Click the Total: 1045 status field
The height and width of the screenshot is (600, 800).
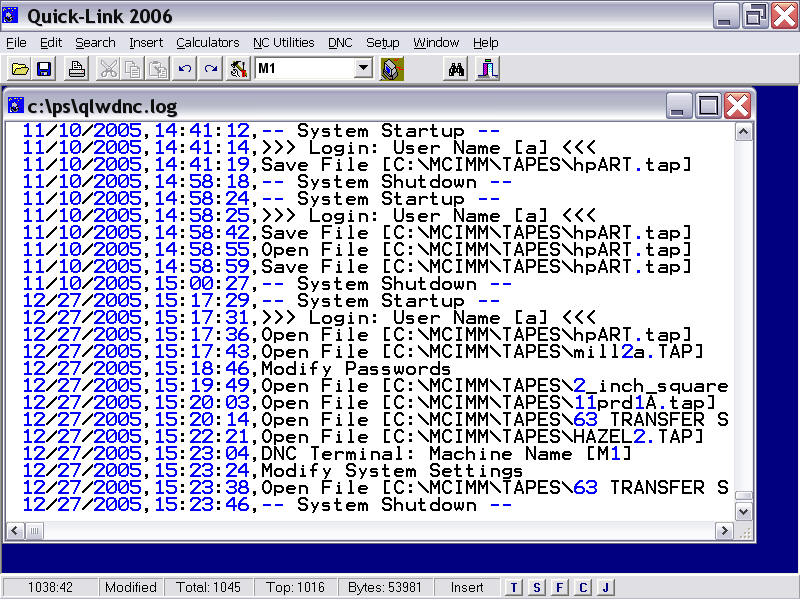click(x=208, y=588)
